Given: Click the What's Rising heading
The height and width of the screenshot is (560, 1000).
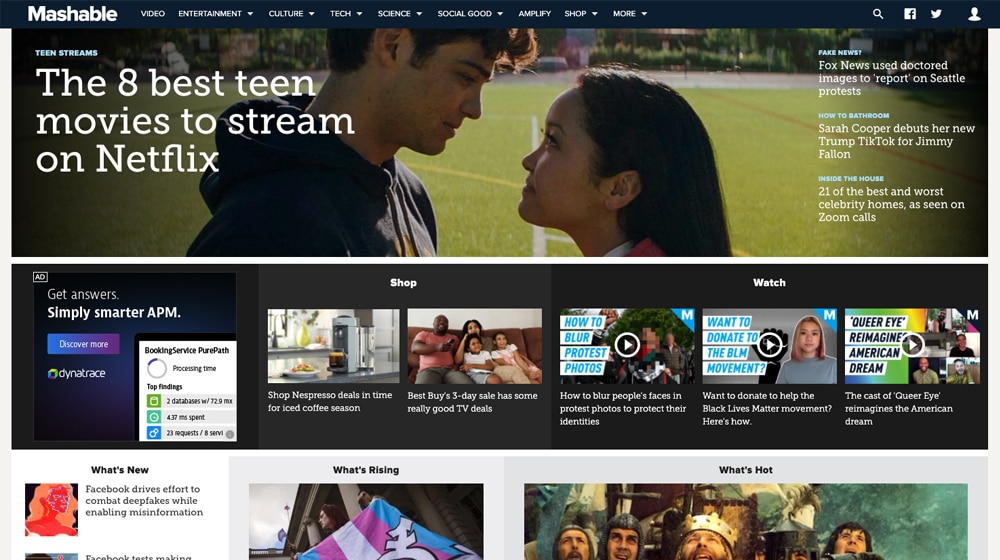Looking at the screenshot, I should pyautogui.click(x=366, y=470).
